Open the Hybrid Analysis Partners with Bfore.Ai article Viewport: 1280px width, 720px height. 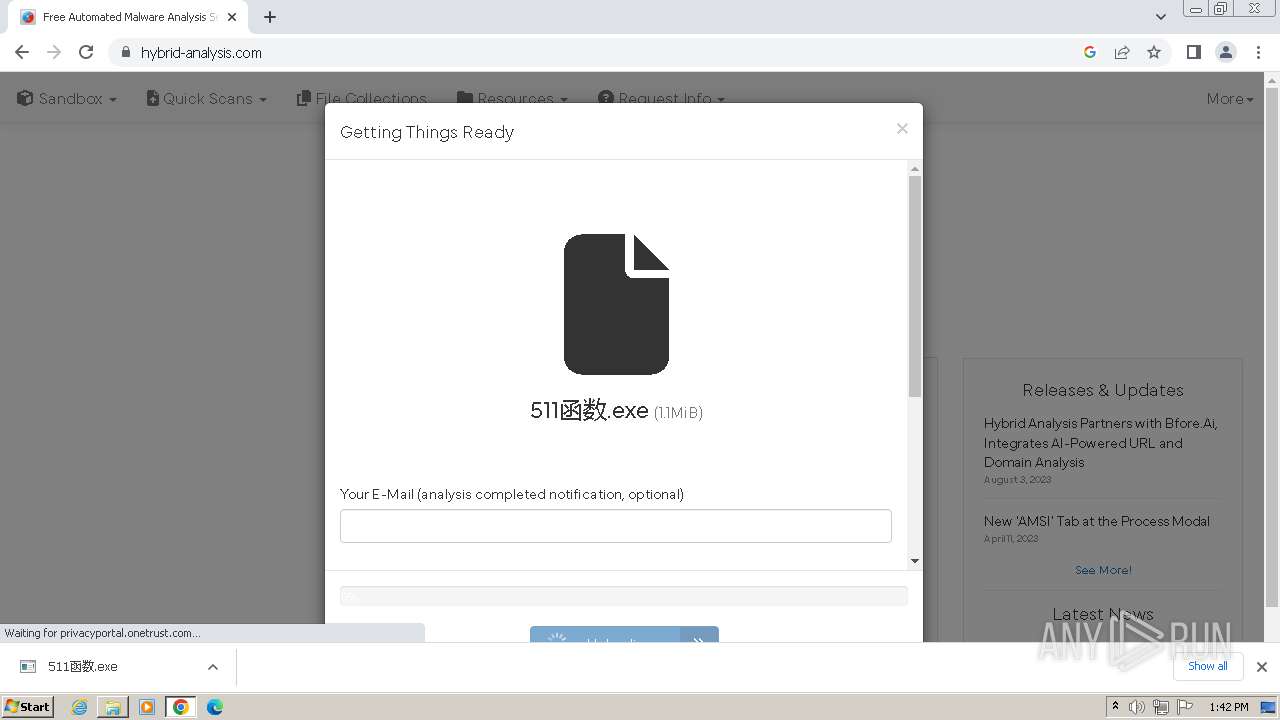pyautogui.click(x=1100, y=442)
